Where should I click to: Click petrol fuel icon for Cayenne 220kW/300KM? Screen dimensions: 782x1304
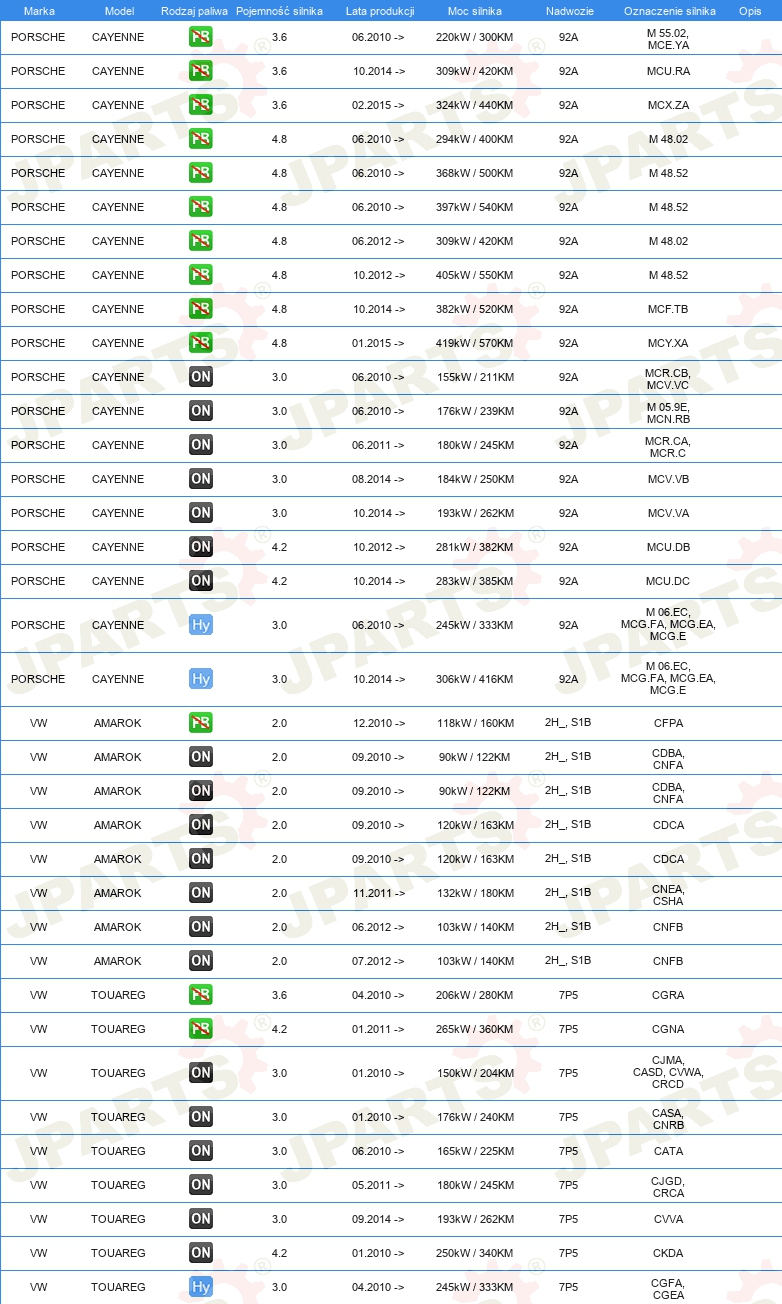point(201,37)
